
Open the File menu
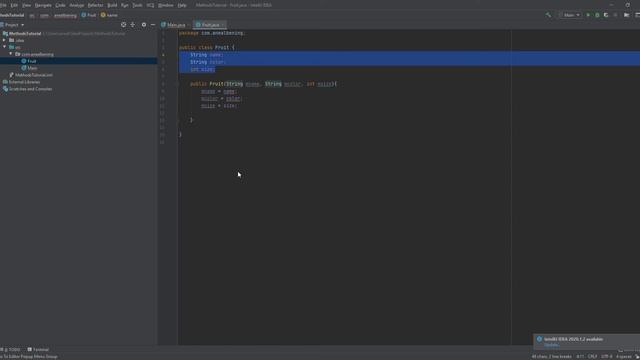(x=3, y=5)
